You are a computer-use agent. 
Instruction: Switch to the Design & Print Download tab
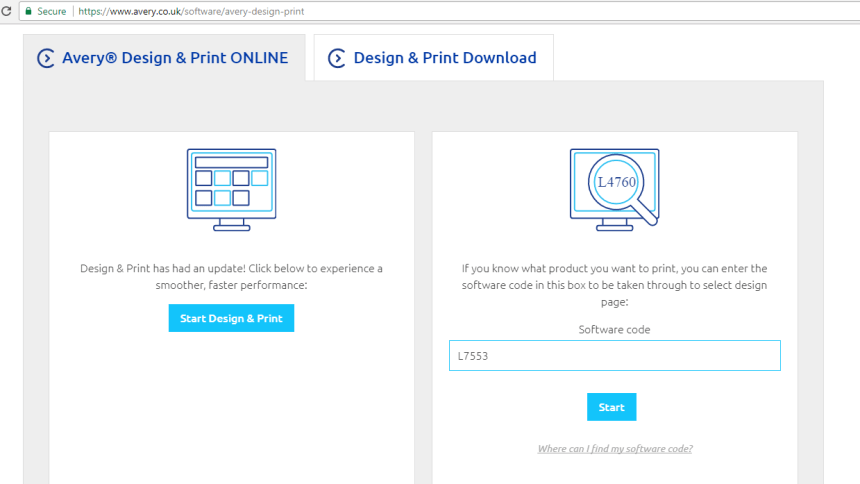433,58
